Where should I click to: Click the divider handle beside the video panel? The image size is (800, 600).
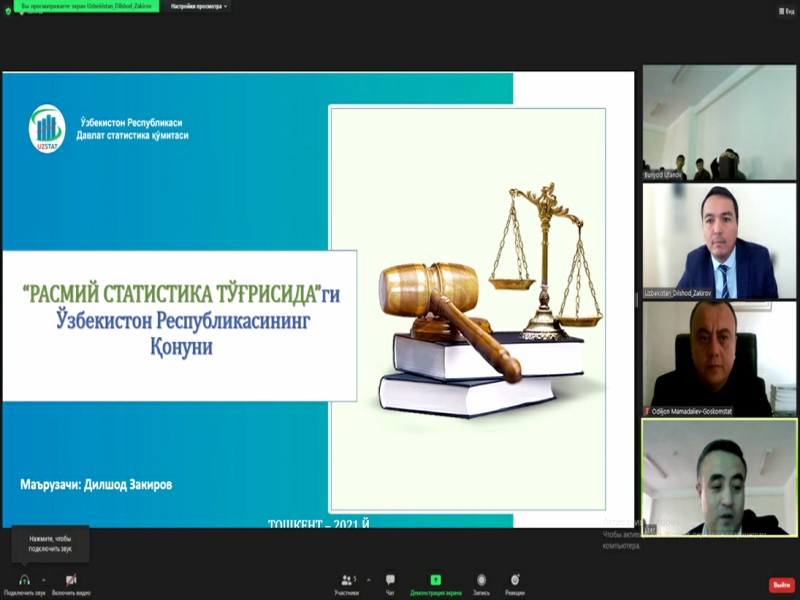point(638,300)
